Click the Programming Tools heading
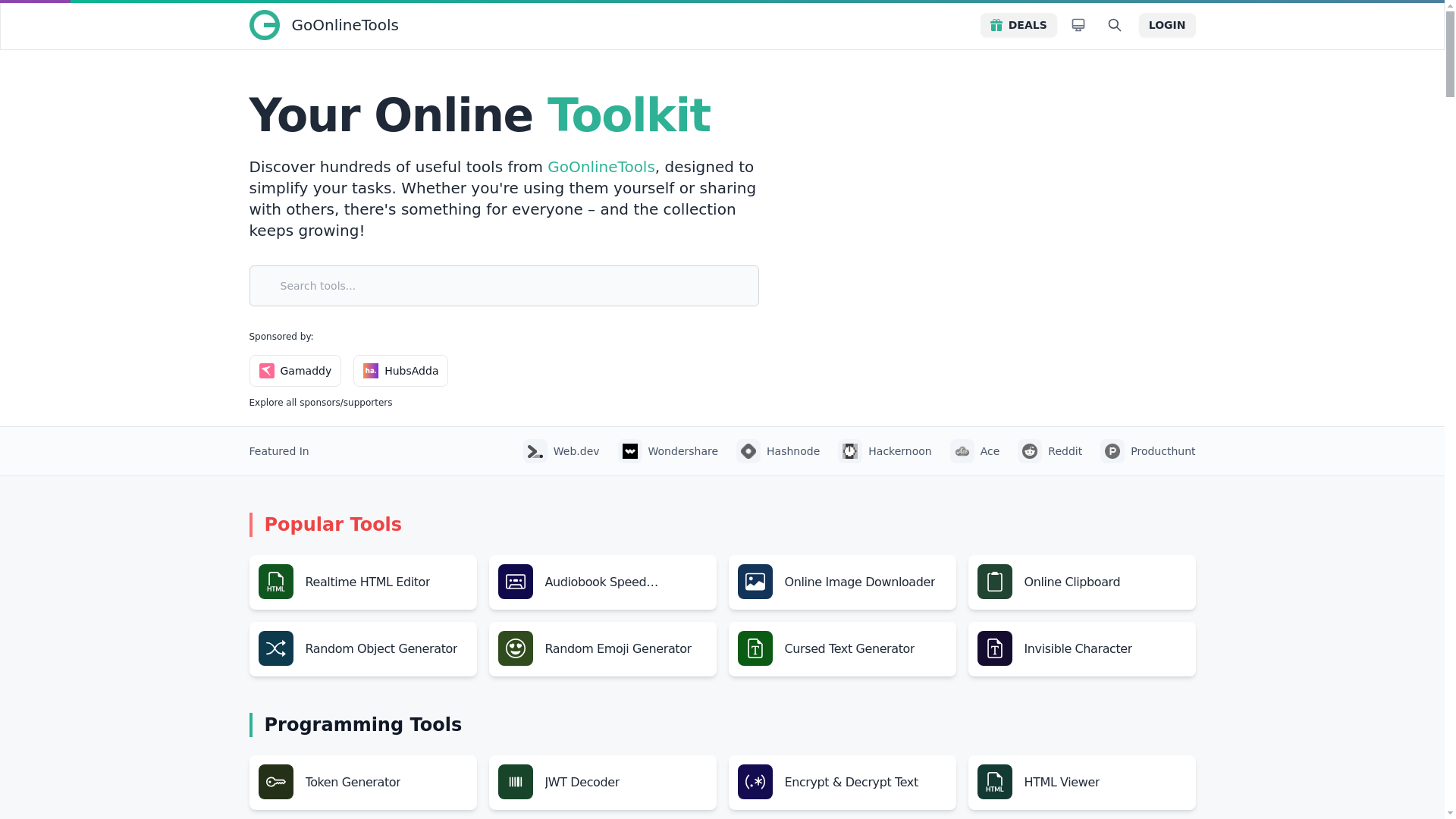The height and width of the screenshot is (819, 1456). pyautogui.click(x=363, y=725)
